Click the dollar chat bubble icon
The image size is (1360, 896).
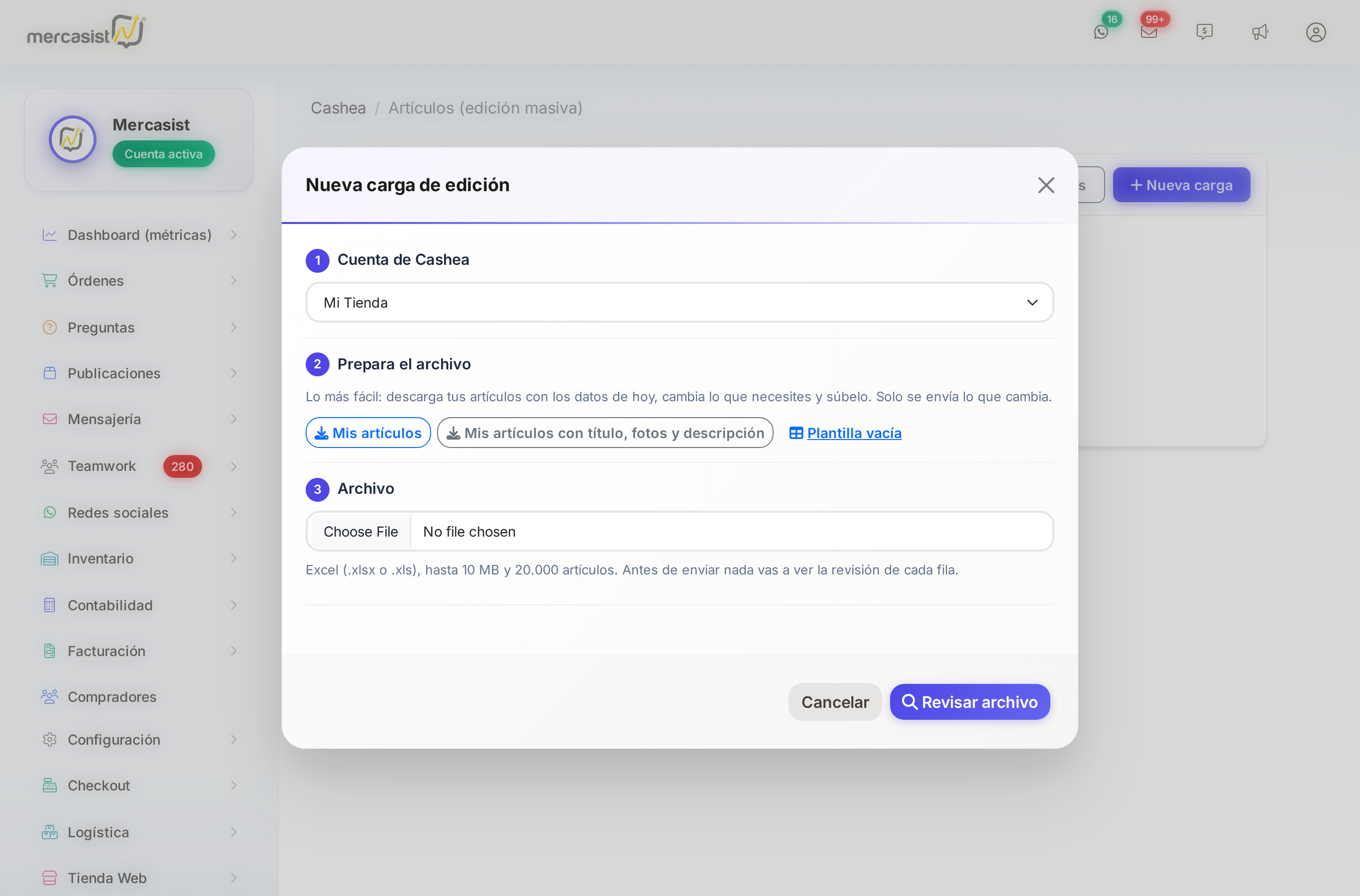(x=1205, y=32)
